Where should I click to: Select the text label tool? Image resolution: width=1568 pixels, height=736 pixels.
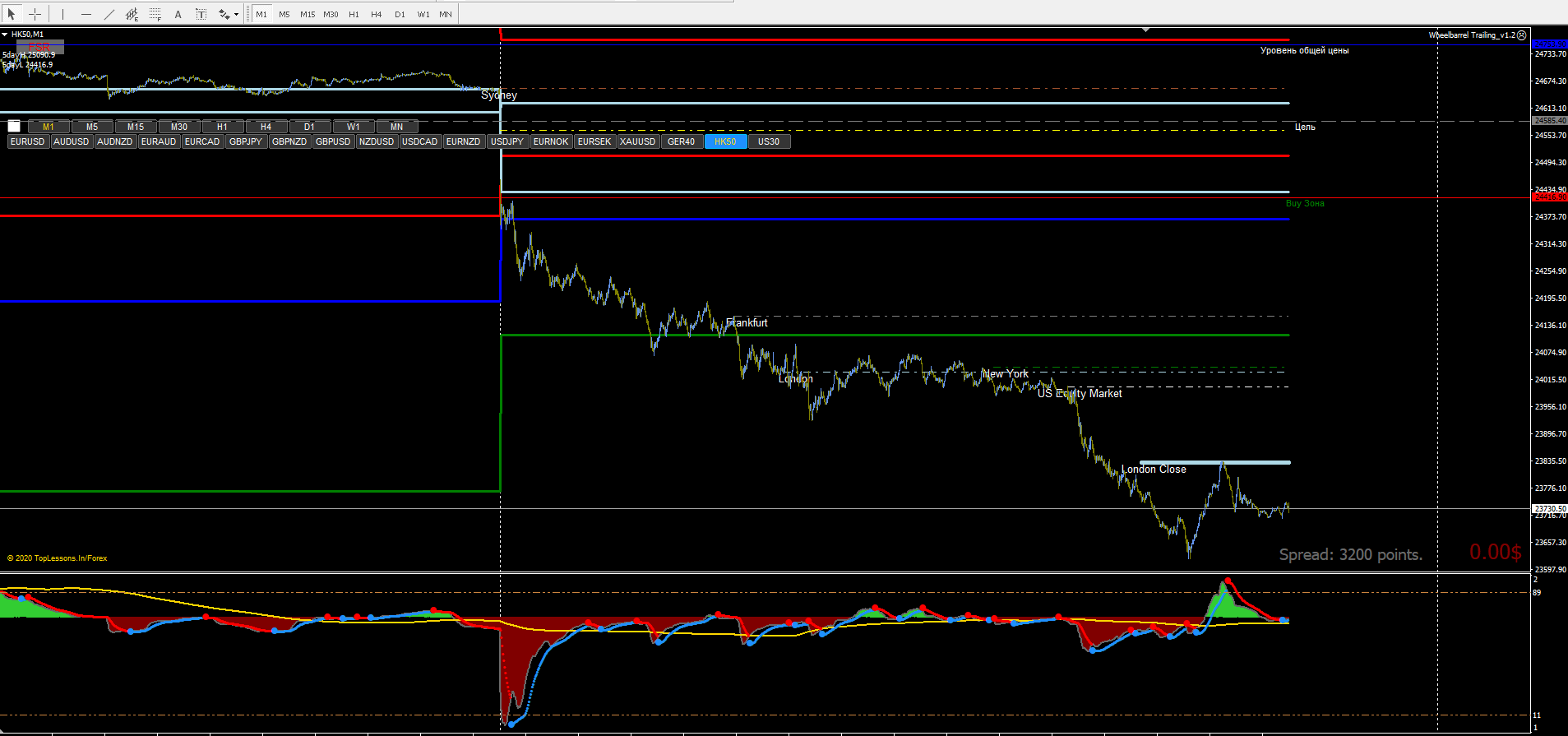coord(201,14)
